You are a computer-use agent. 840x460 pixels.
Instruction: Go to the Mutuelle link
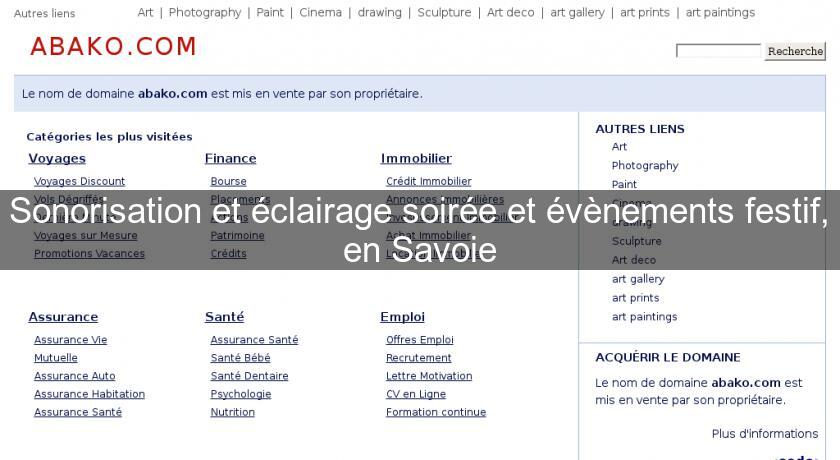click(56, 358)
